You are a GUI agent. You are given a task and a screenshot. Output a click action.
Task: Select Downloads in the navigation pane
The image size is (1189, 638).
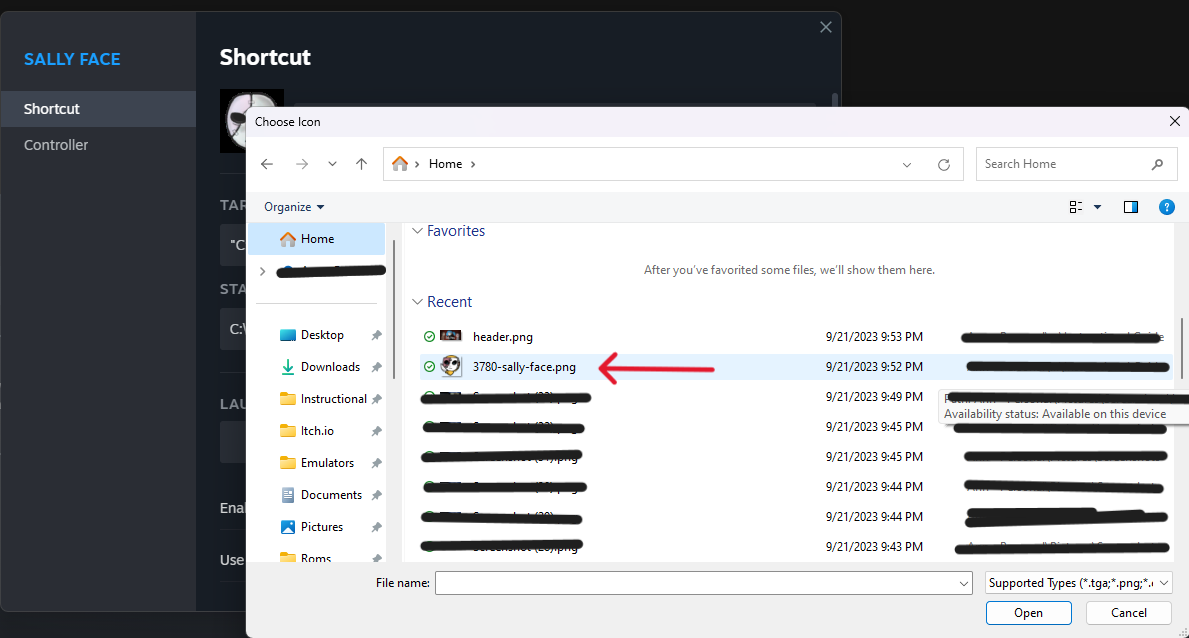tap(330, 367)
